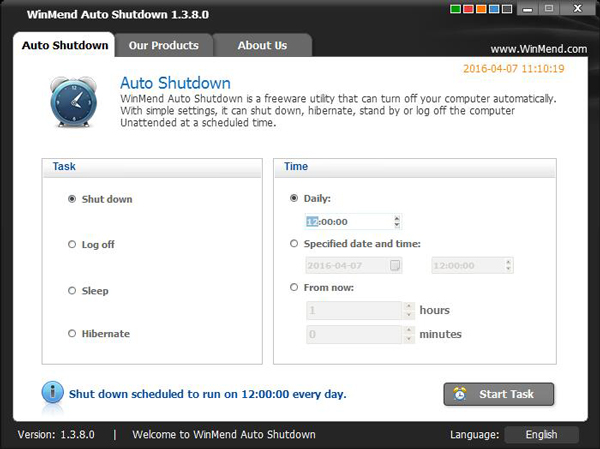600x449 pixels.
Task: Select the orange color theme swatch
Action: [481, 9]
